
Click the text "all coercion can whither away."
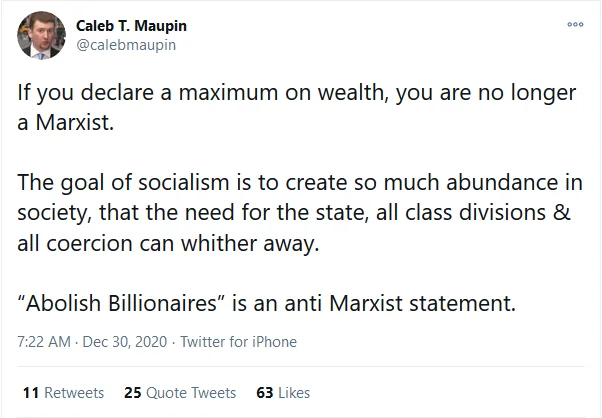168,243
